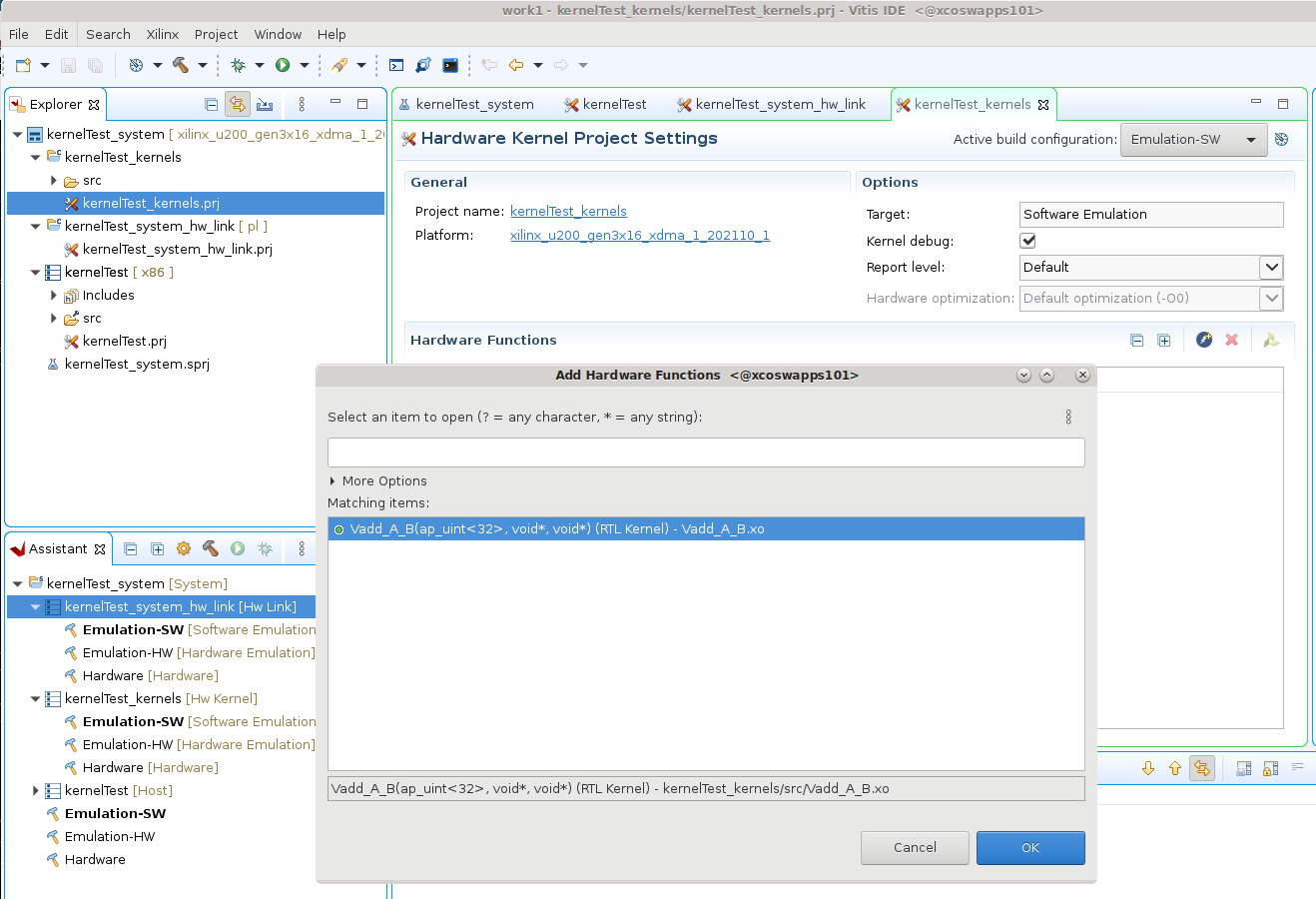The image size is (1316, 899).
Task: Open dialog view menu dots icon
Action: [1068, 417]
